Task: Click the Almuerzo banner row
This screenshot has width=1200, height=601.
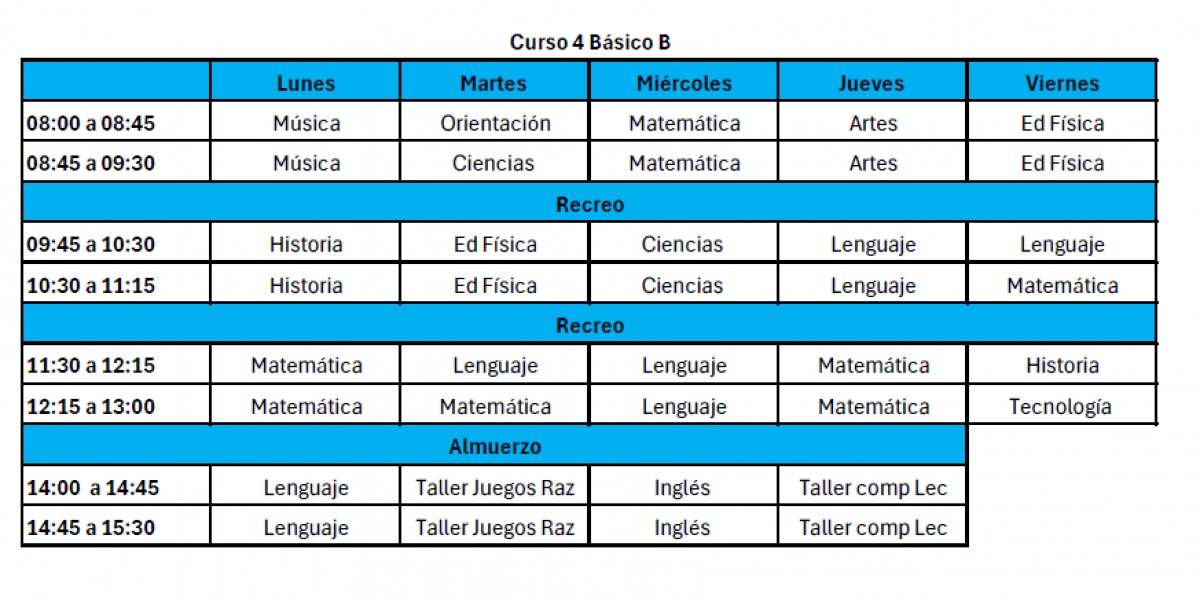Action: click(495, 446)
